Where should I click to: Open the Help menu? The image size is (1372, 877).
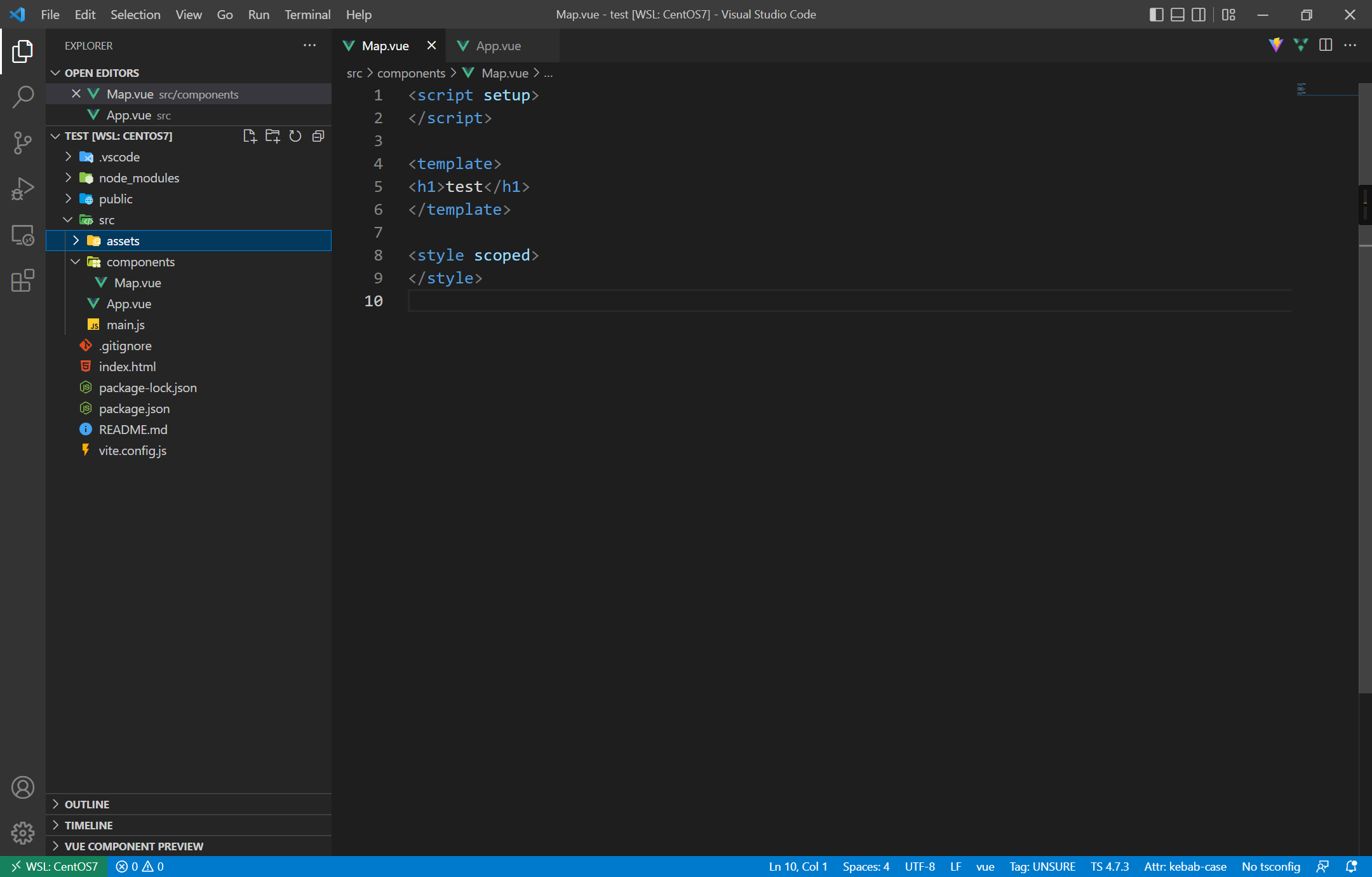359,15
